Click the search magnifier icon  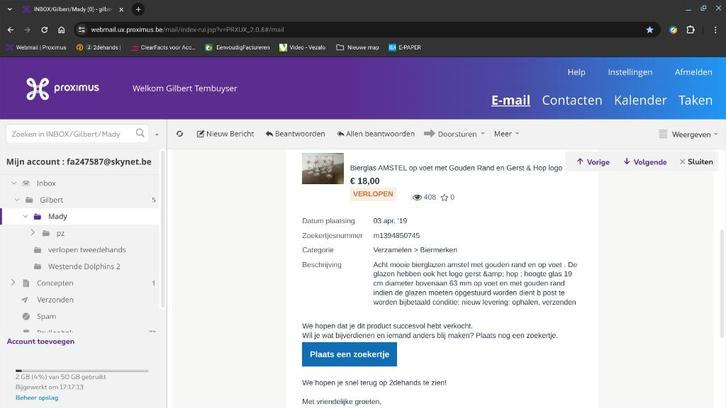coord(139,134)
